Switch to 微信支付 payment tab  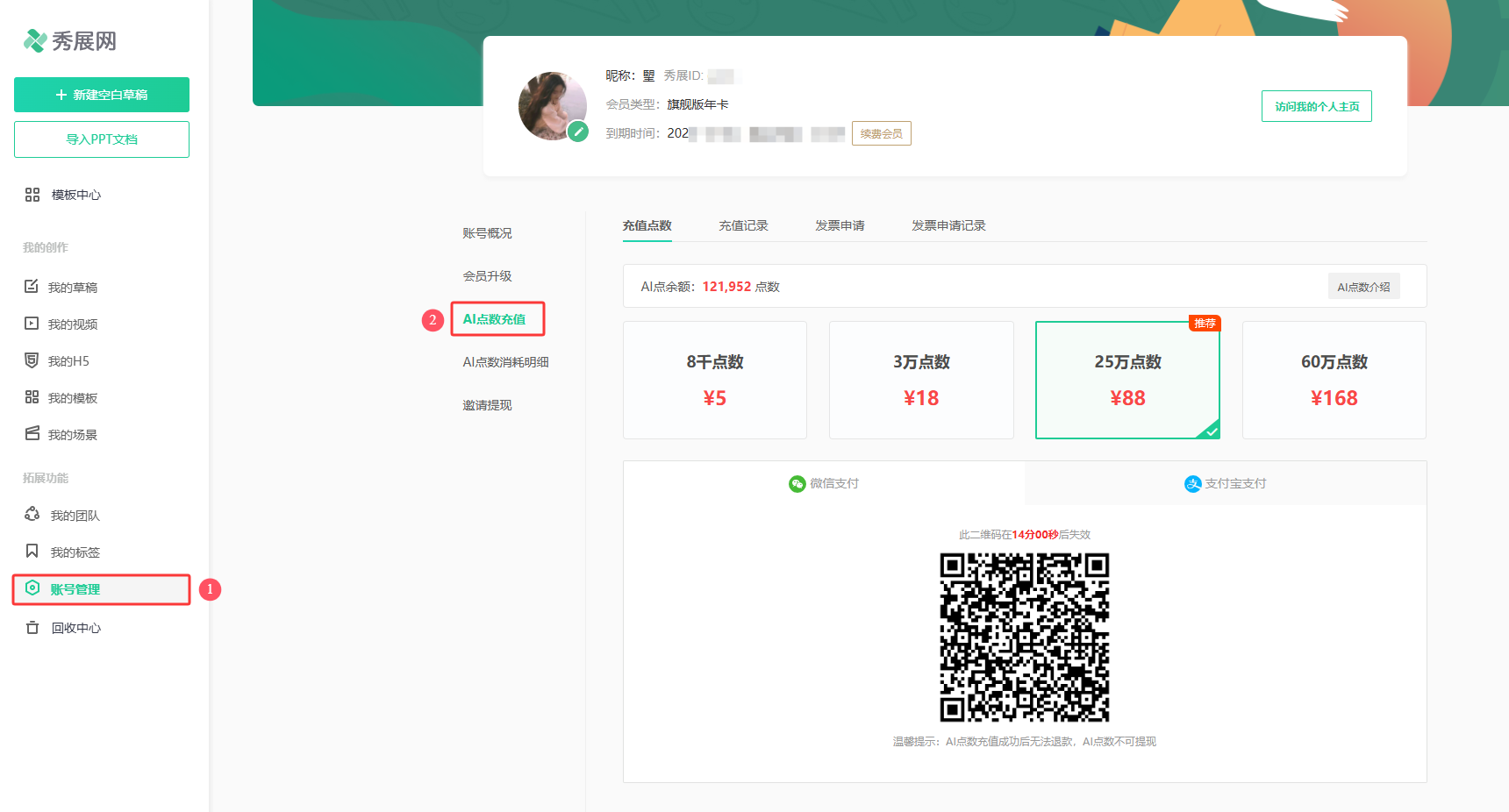click(x=824, y=483)
